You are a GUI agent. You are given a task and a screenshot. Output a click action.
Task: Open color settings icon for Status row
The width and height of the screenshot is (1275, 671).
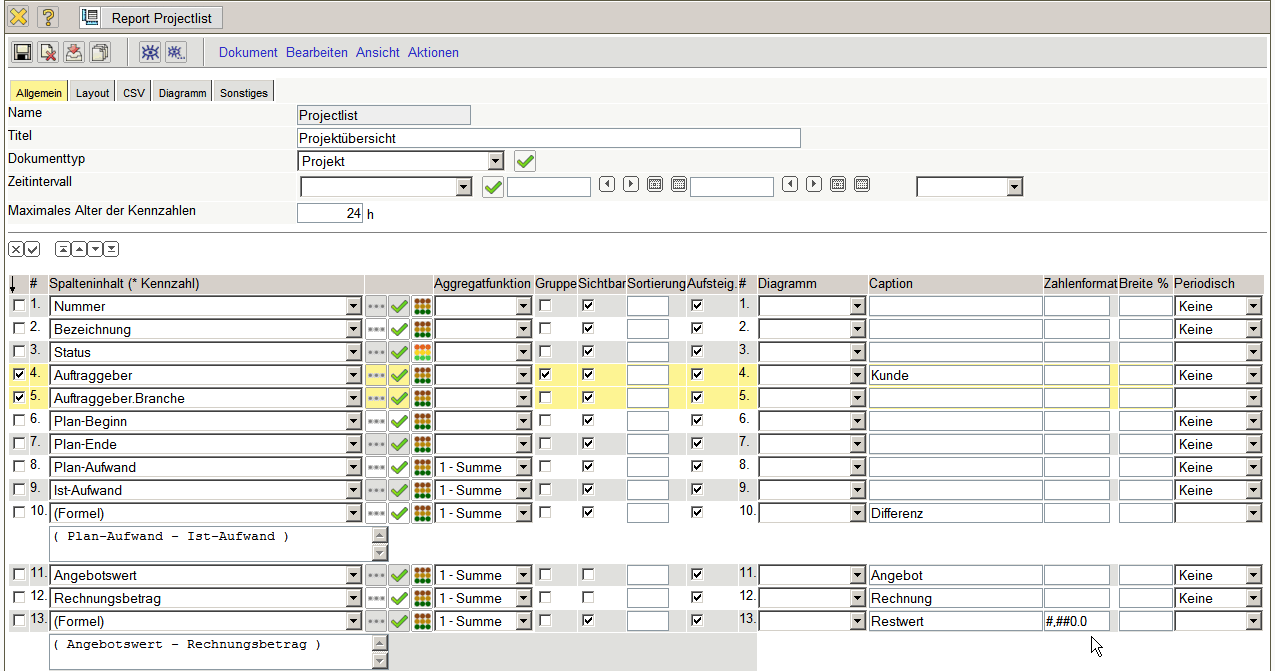click(x=422, y=352)
